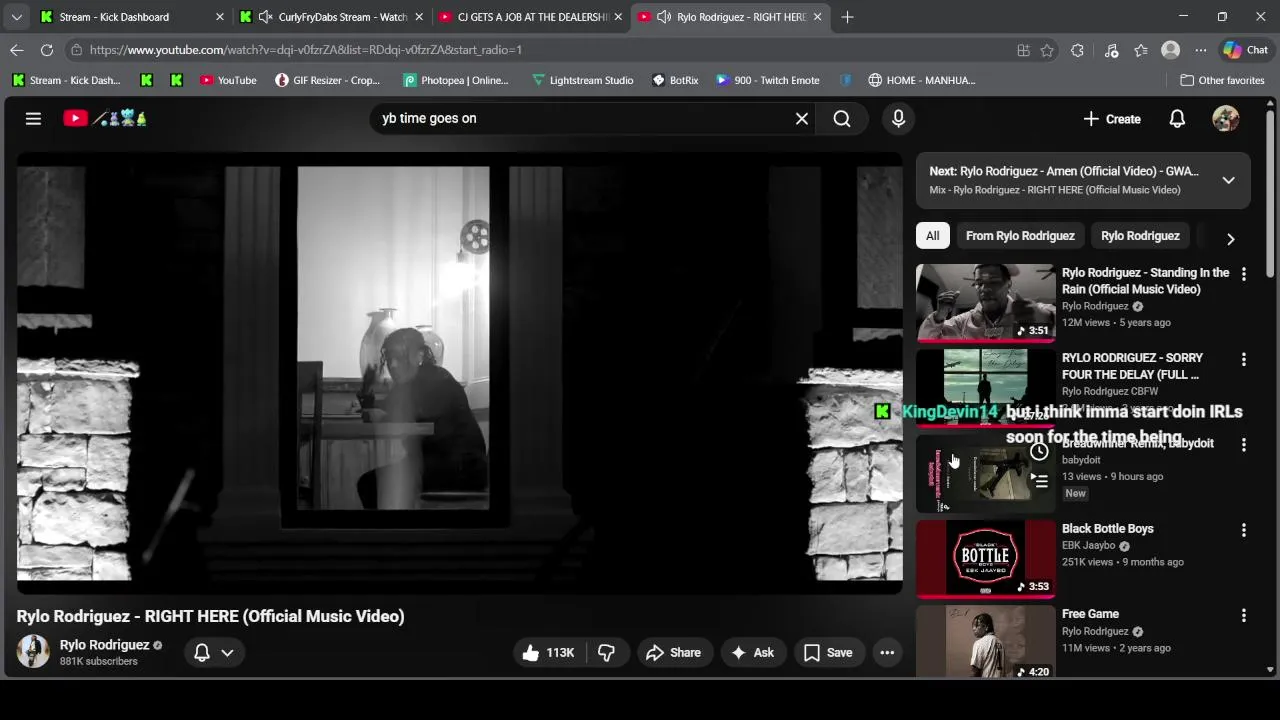The width and height of the screenshot is (1280, 720).
Task: Refresh the current page
Action: [47, 50]
